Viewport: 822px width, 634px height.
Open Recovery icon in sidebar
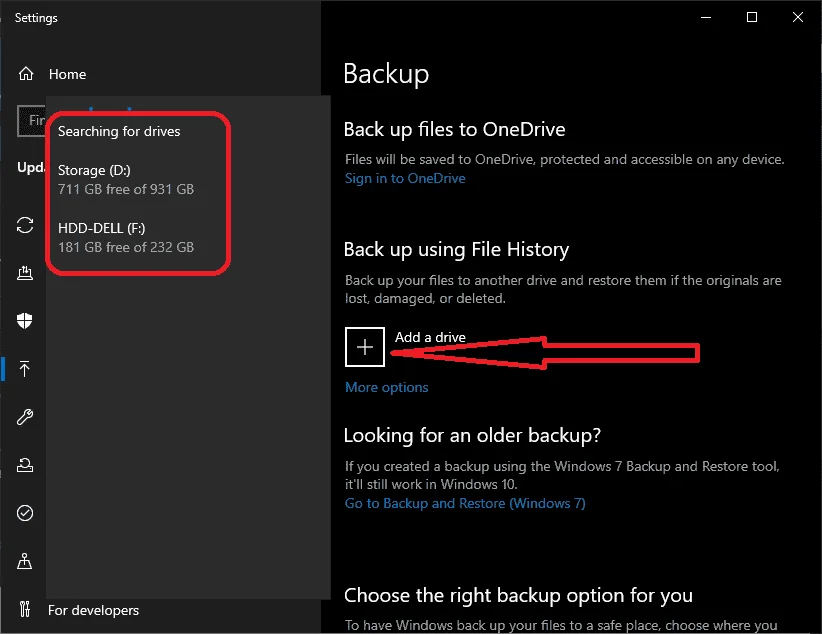[25, 465]
